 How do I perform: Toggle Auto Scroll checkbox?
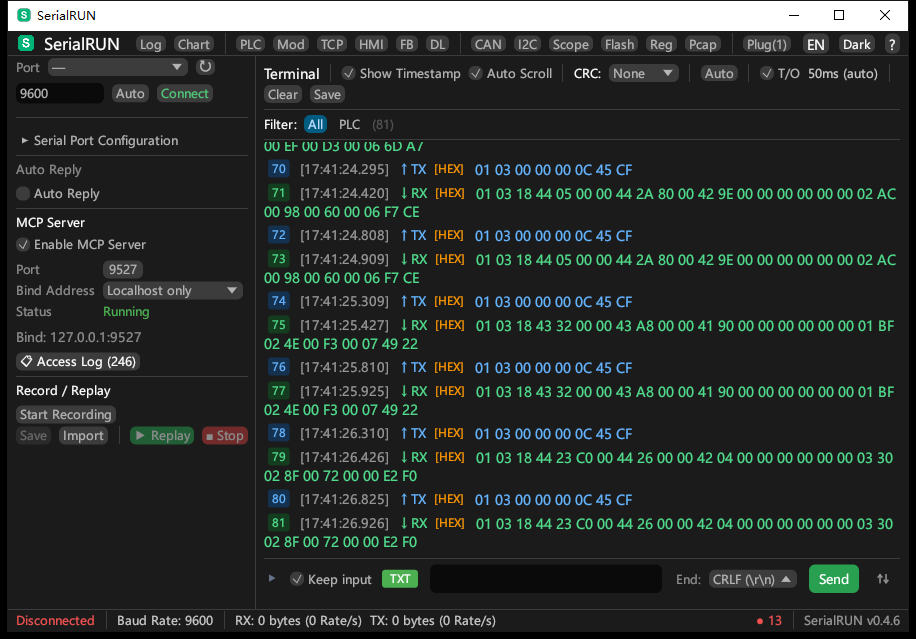click(476, 73)
